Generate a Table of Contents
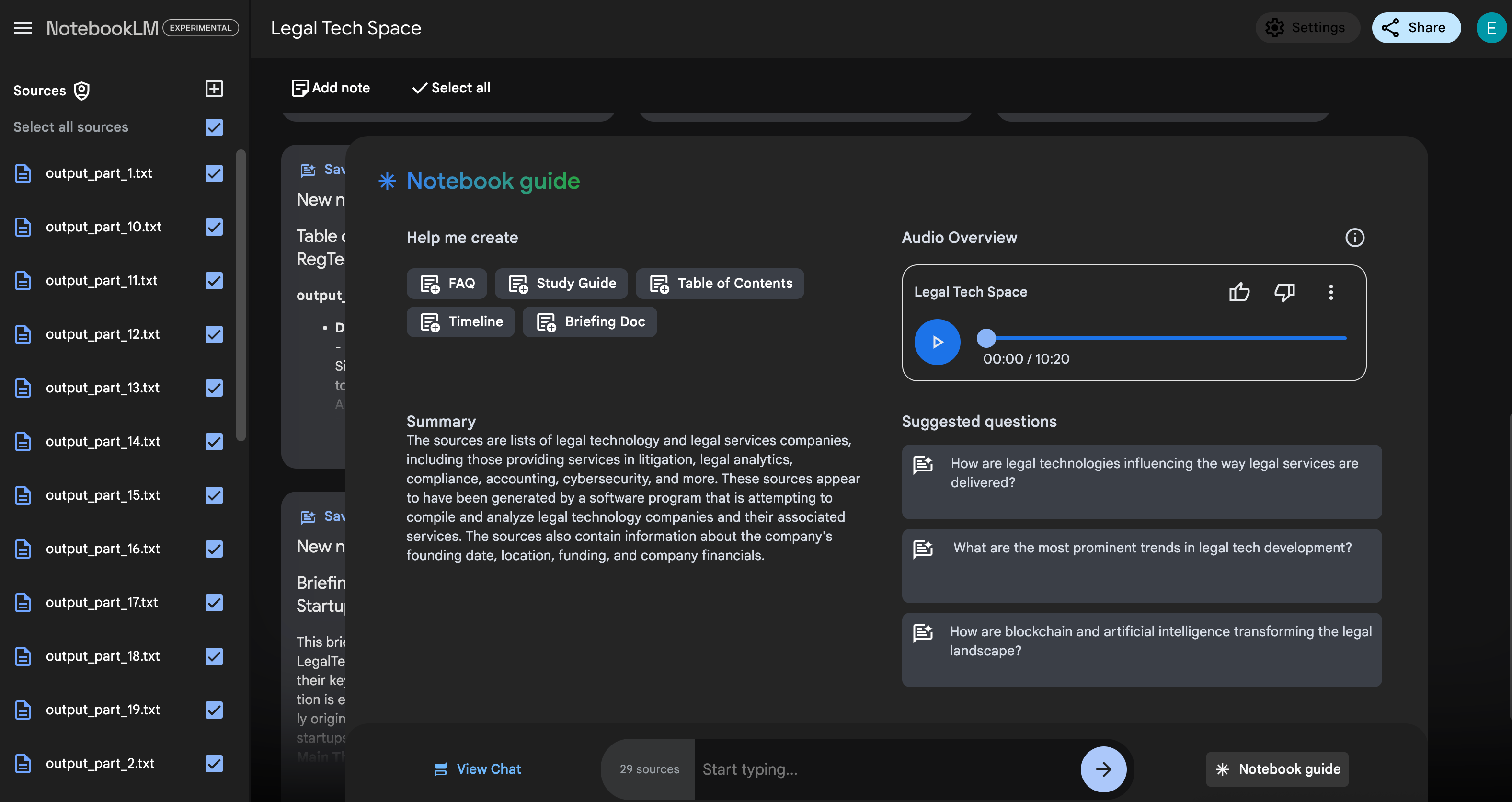 click(720, 284)
